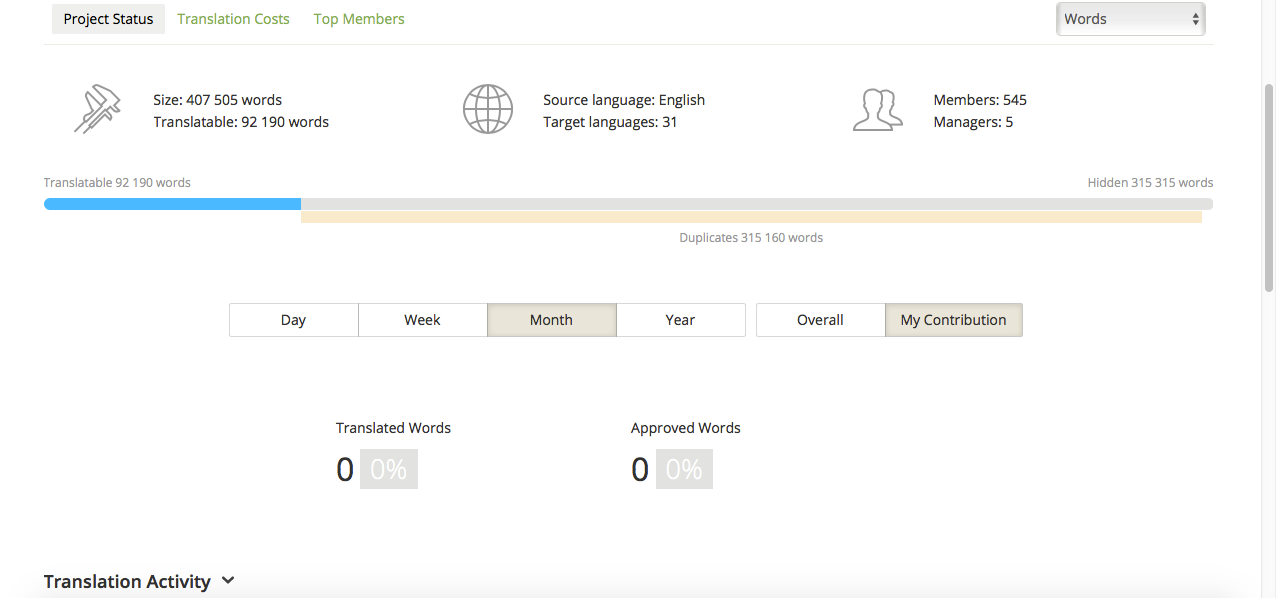Viewport: 1276px width, 598px height.
Task: Click the caliper size measurement icon
Action: click(97, 110)
